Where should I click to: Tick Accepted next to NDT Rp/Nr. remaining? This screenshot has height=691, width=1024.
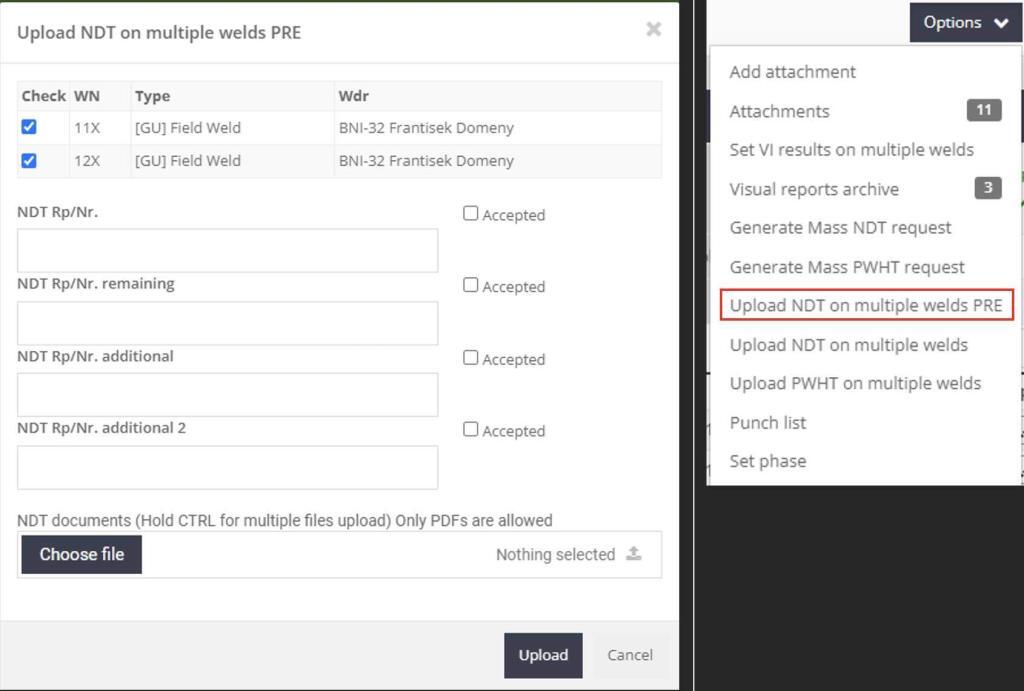470,285
